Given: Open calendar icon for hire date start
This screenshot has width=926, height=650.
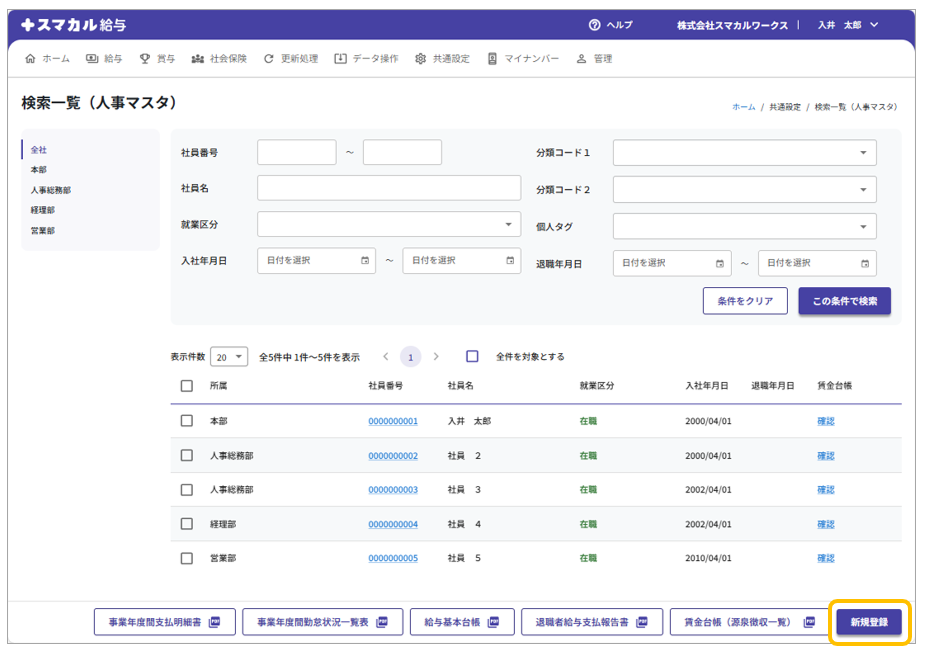Looking at the screenshot, I should [364, 261].
